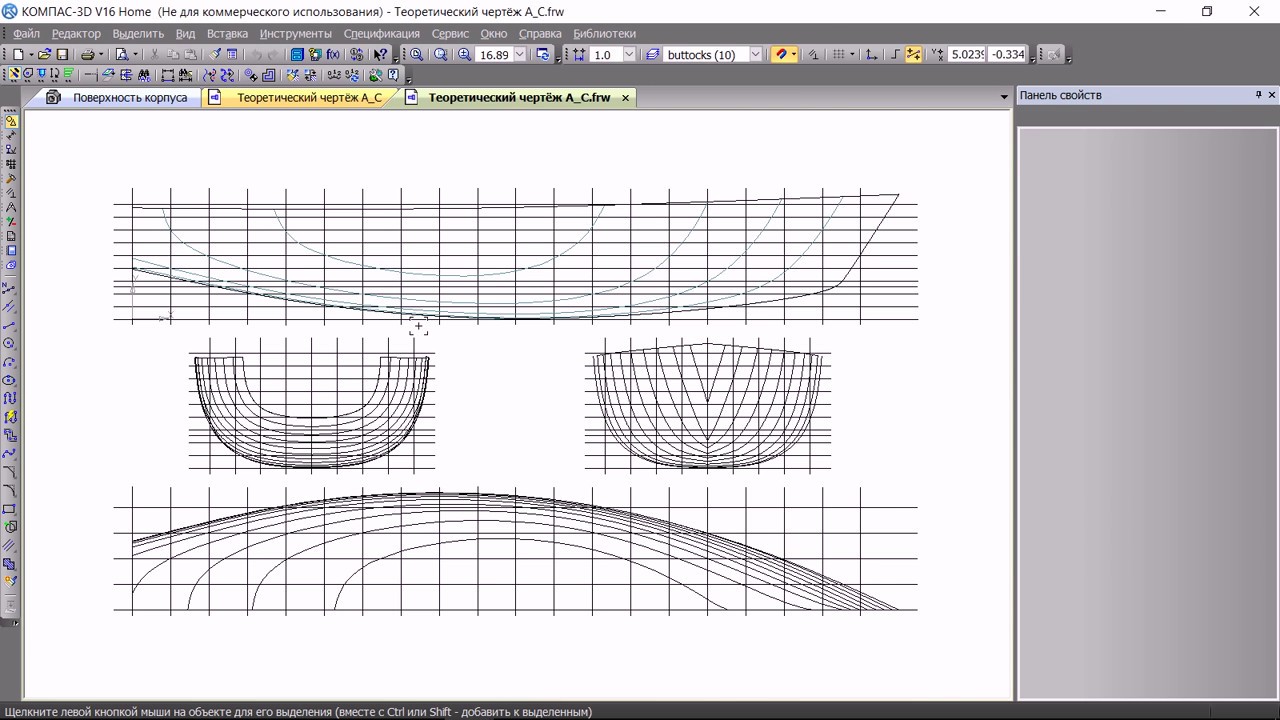Open the zoom scale 16.89 dropdown
The height and width of the screenshot is (720, 1280).
[x=519, y=54]
